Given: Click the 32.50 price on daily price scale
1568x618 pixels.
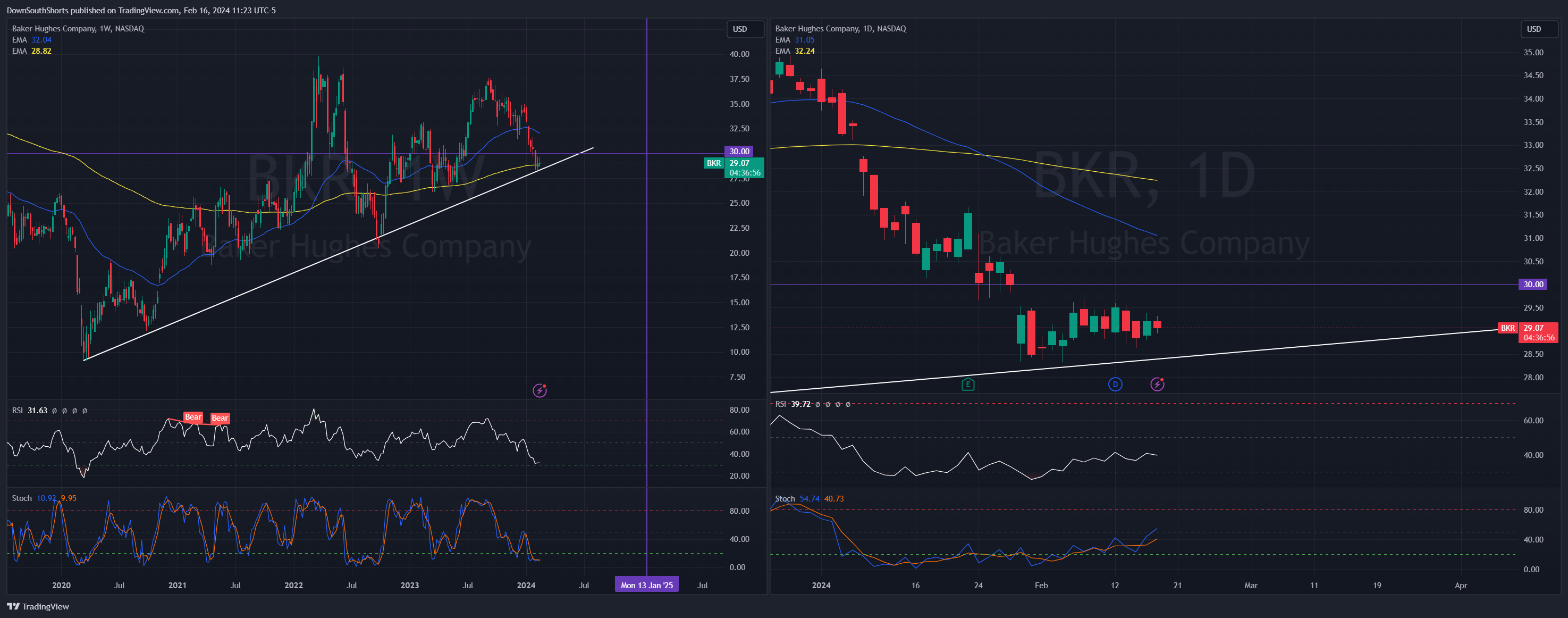Looking at the screenshot, I should coord(1533,169).
